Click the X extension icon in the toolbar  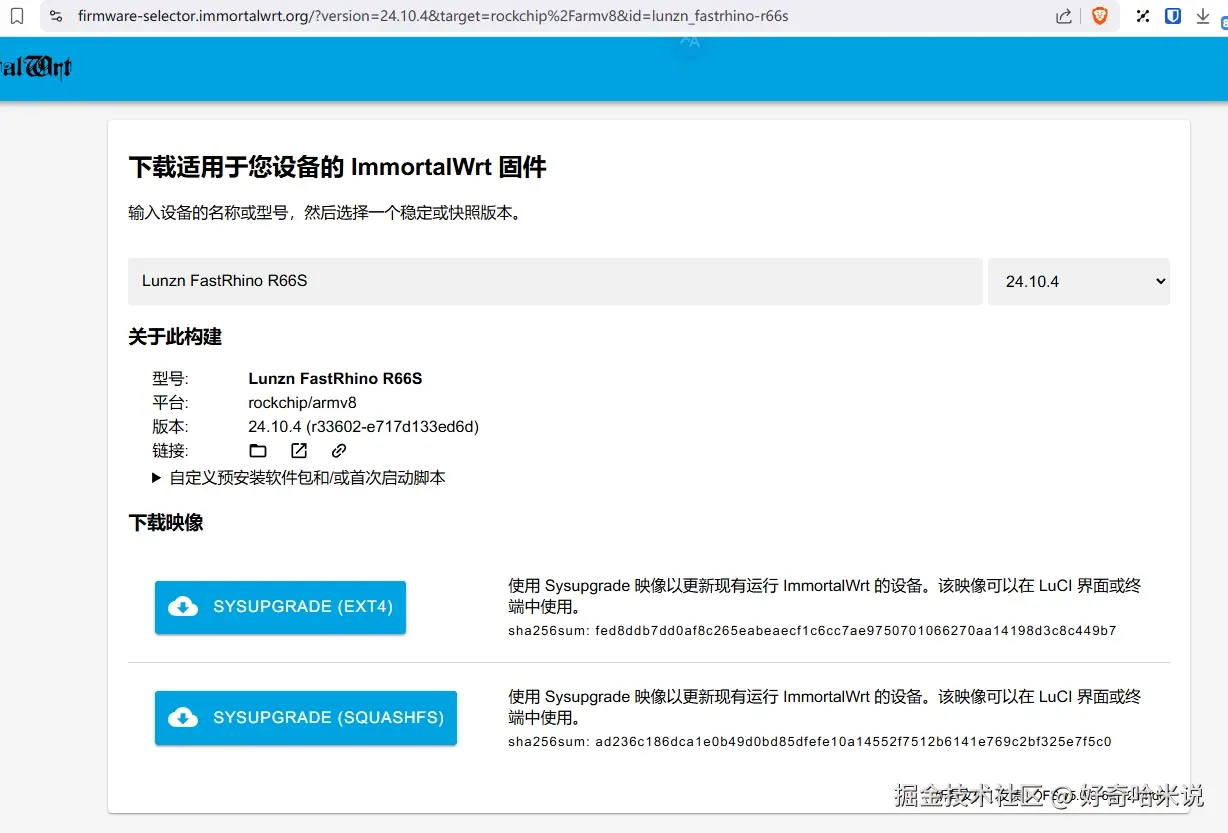click(x=1142, y=16)
